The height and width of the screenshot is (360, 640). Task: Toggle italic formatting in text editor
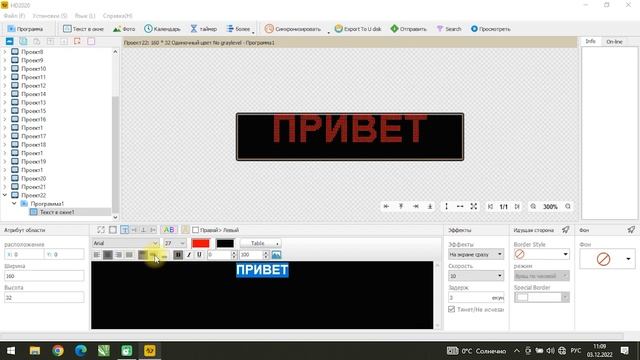pos(189,255)
